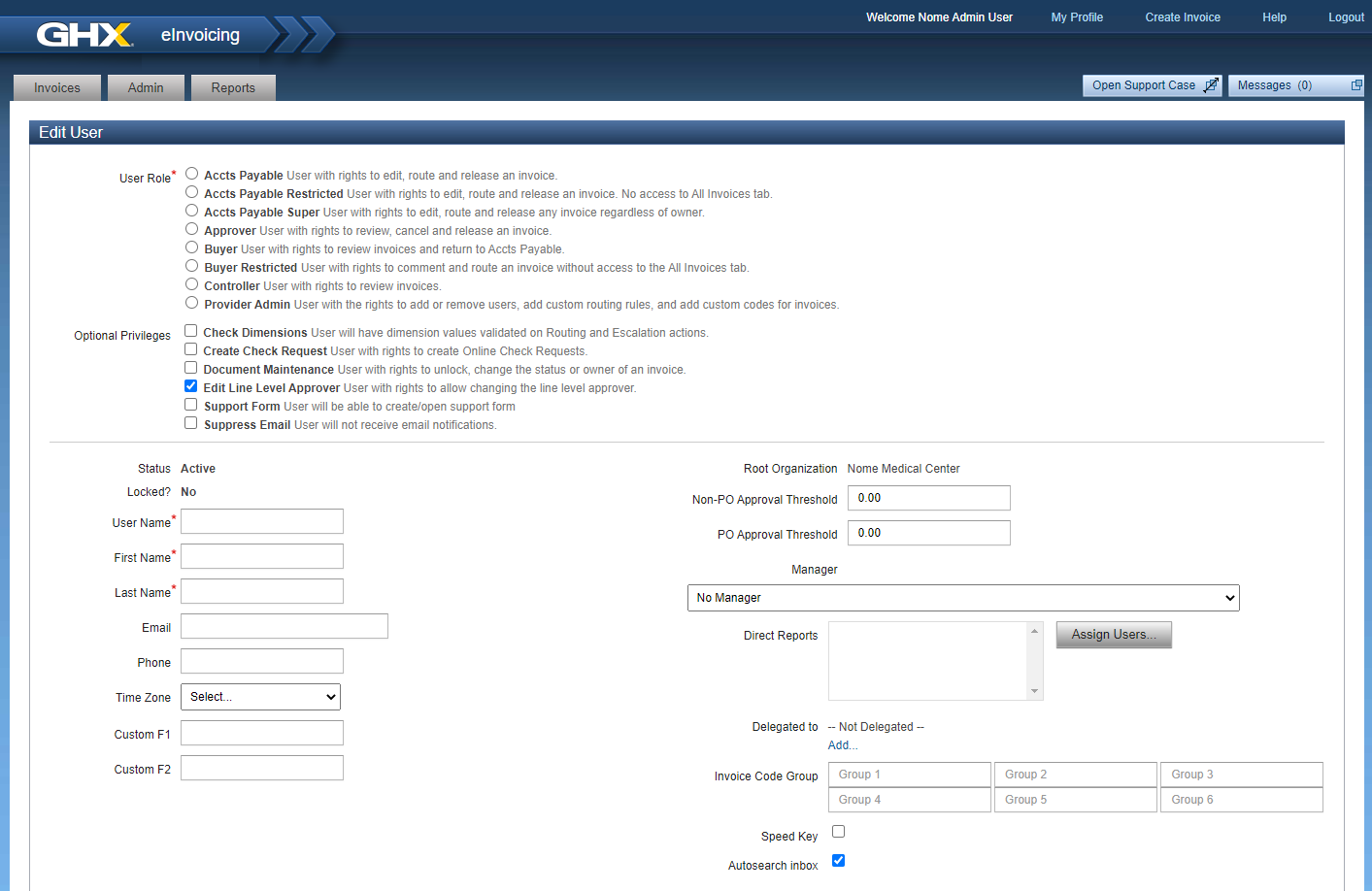Open My Profile from the header
Viewport: 1372px width, 891px height.
(1077, 17)
